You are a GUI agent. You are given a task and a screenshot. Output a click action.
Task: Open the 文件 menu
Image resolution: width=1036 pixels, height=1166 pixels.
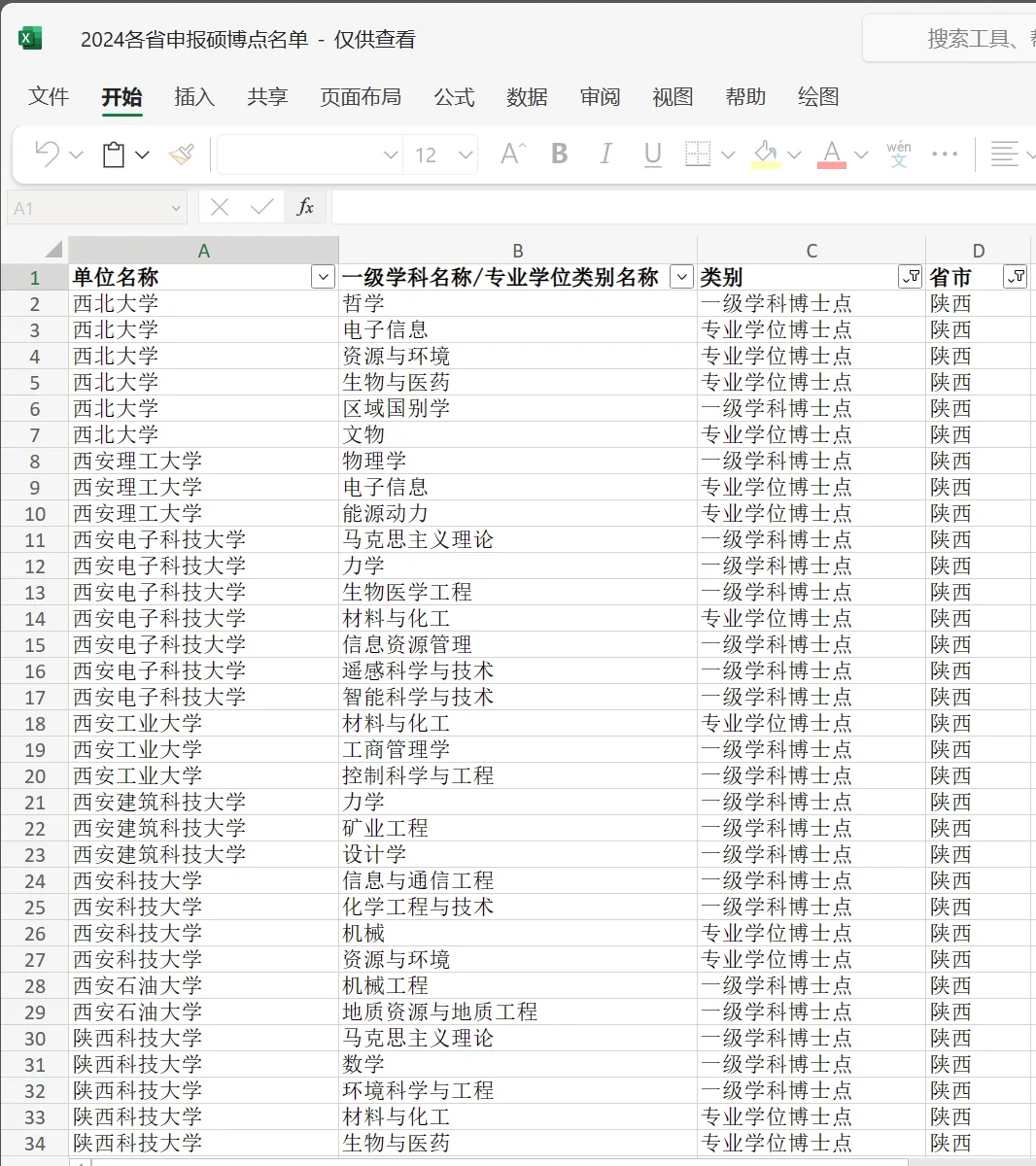[x=49, y=96]
